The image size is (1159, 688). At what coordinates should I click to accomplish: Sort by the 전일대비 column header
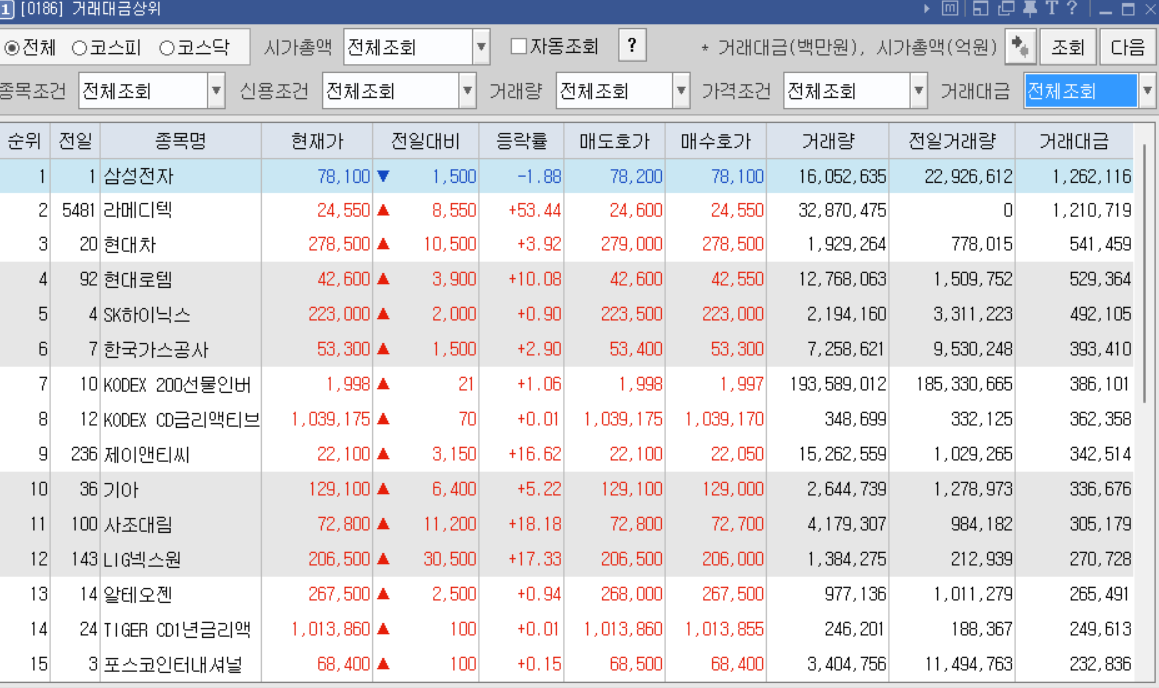(425, 141)
